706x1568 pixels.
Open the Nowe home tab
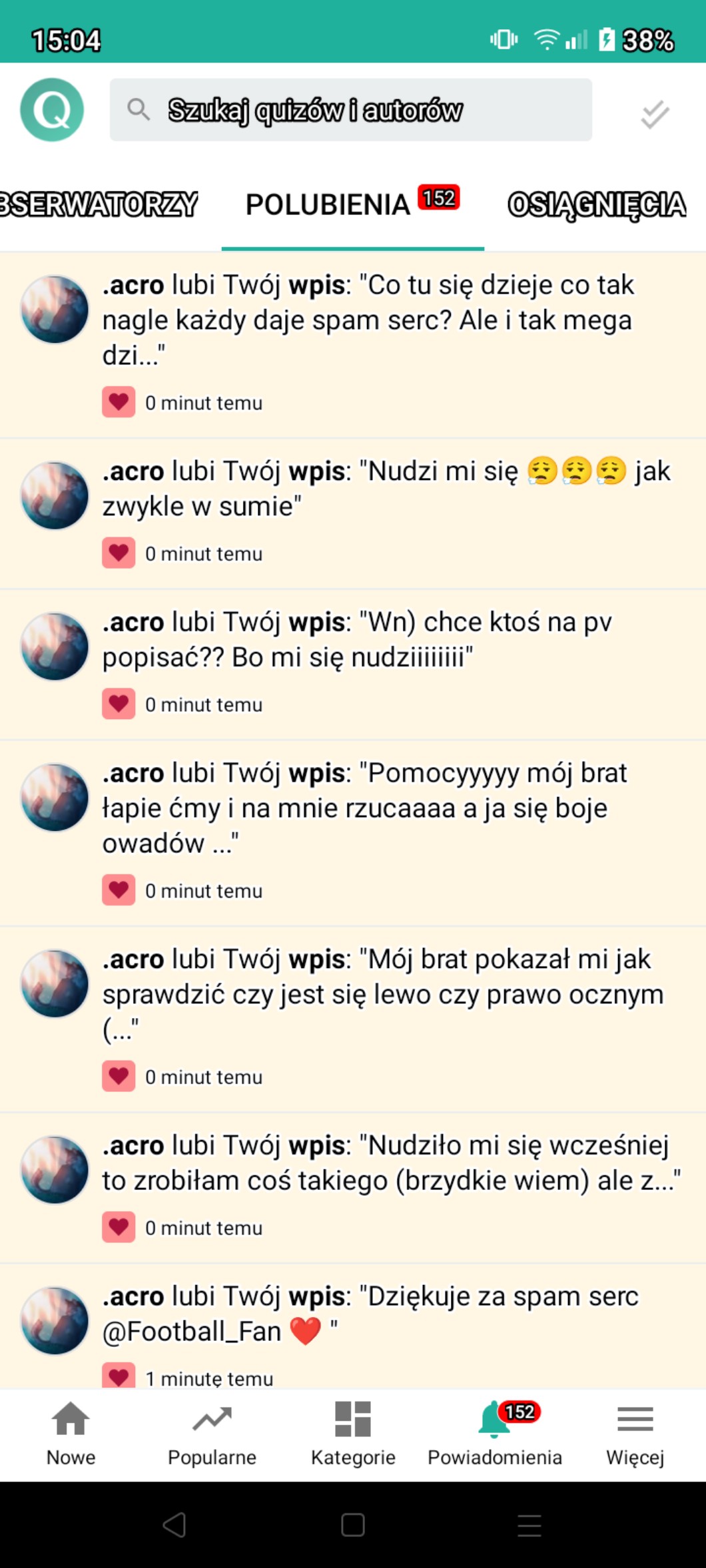tap(71, 1434)
